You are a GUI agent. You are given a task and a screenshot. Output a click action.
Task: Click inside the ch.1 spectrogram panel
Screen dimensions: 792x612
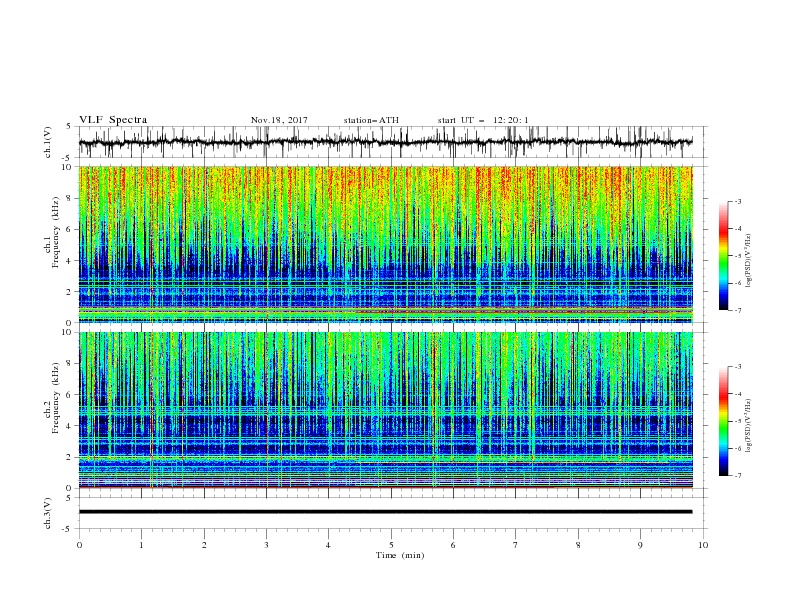point(386,244)
